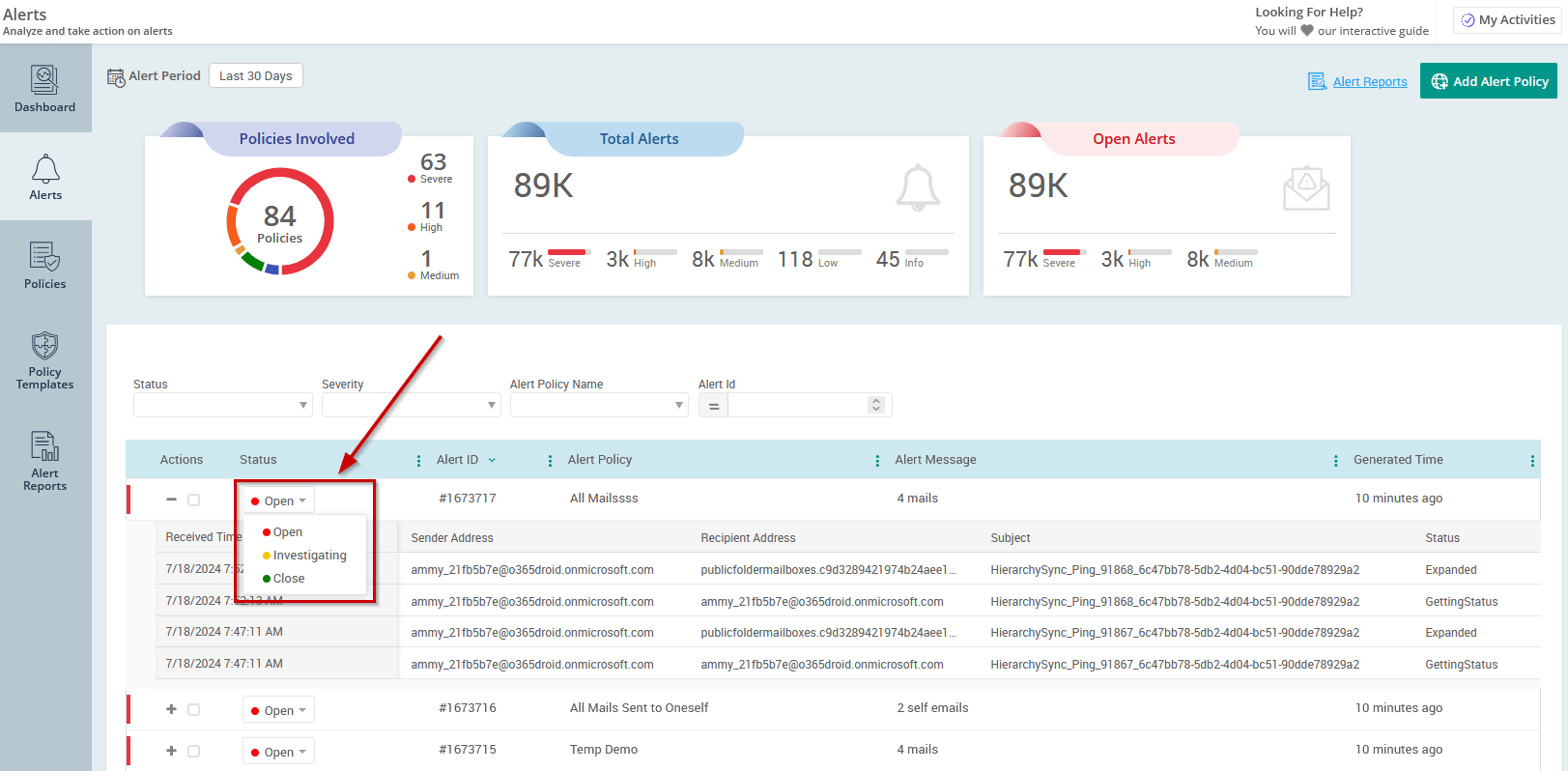Click the Temp Demo policy cell
Viewport: 1568px width, 771px height.
click(x=604, y=750)
